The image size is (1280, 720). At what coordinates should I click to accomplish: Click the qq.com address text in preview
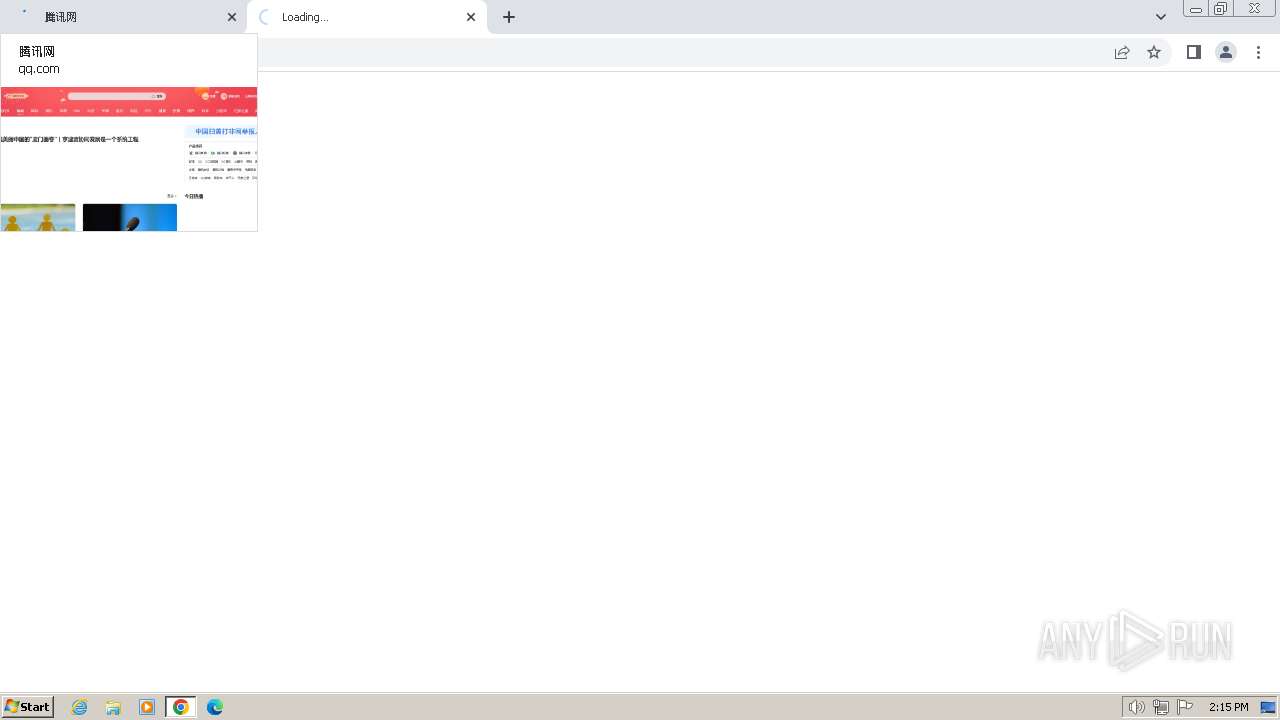pyautogui.click(x=39, y=69)
